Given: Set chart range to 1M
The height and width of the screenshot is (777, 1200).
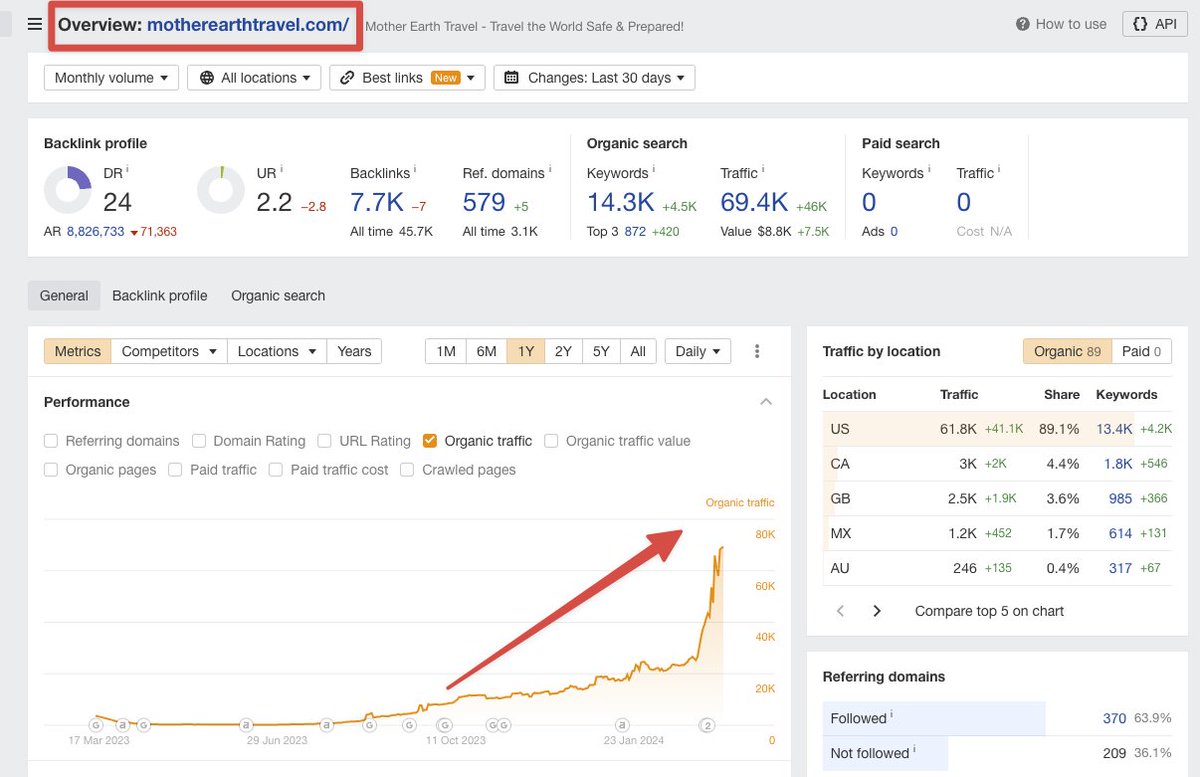Looking at the screenshot, I should coord(446,351).
